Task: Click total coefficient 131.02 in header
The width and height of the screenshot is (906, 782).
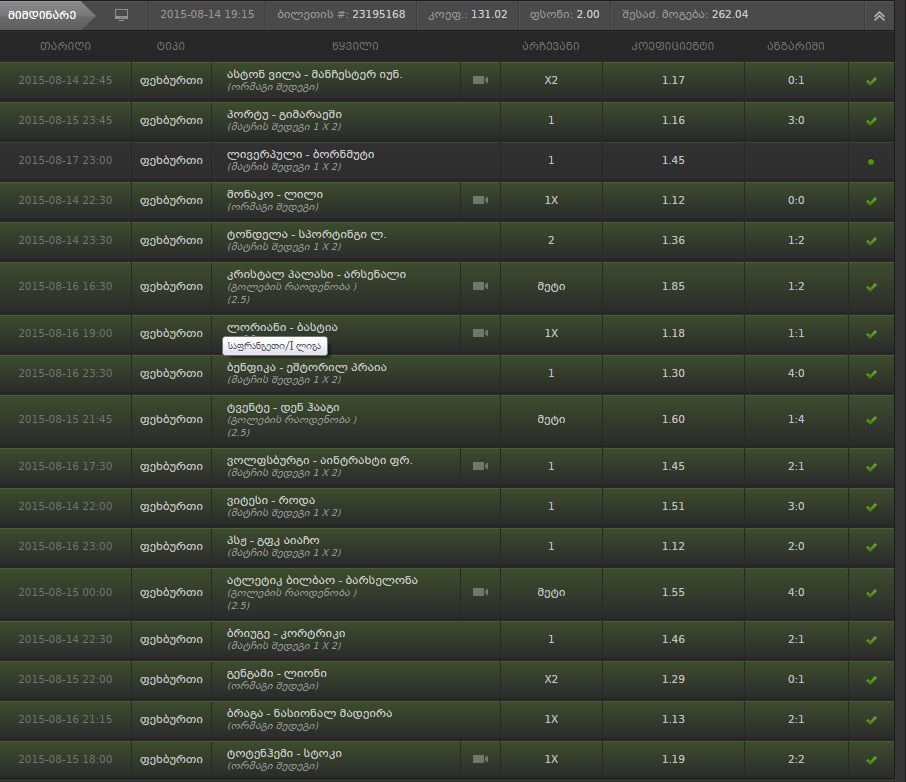Action: (x=489, y=14)
